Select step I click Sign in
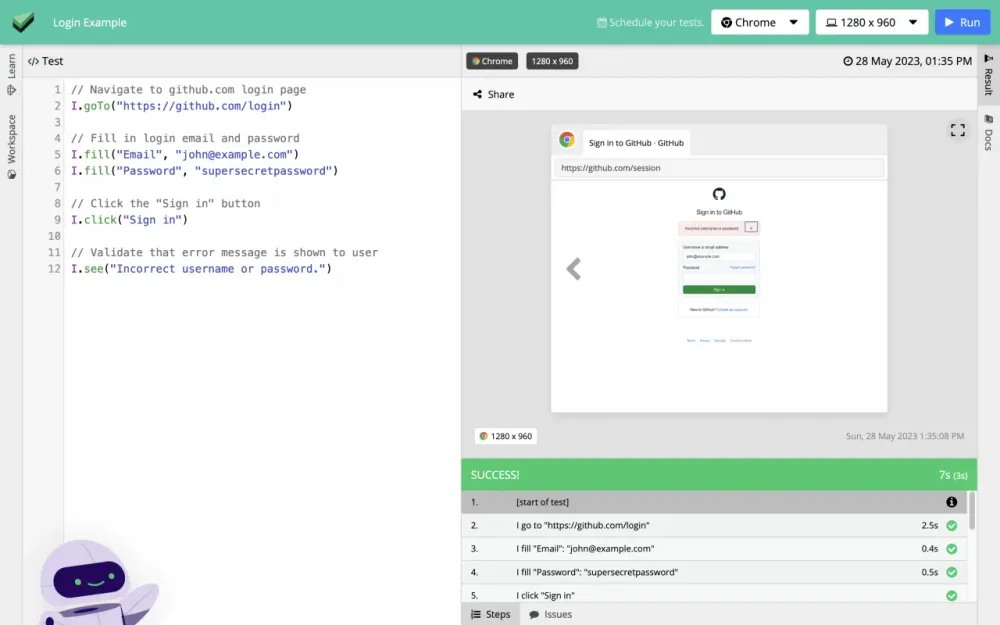This screenshot has width=1000, height=625. pyautogui.click(x=714, y=595)
